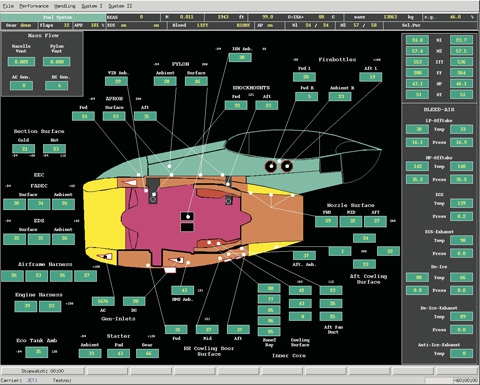Viewport: 480px width, 385px height.
Task: Click the VIB Amb. value box
Action: pyautogui.click(x=116, y=81)
